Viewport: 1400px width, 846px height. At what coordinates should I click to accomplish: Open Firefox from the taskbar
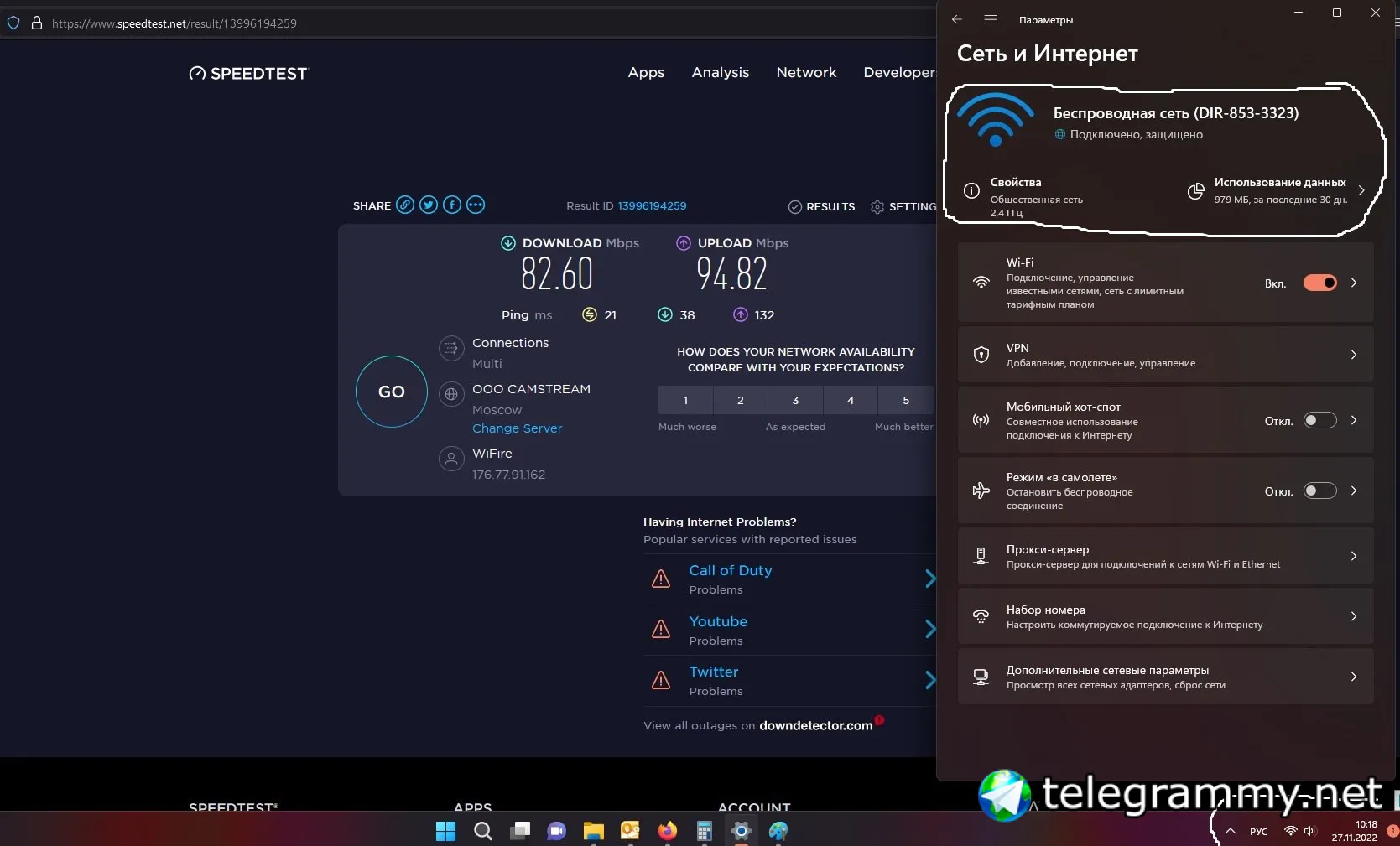[668, 831]
